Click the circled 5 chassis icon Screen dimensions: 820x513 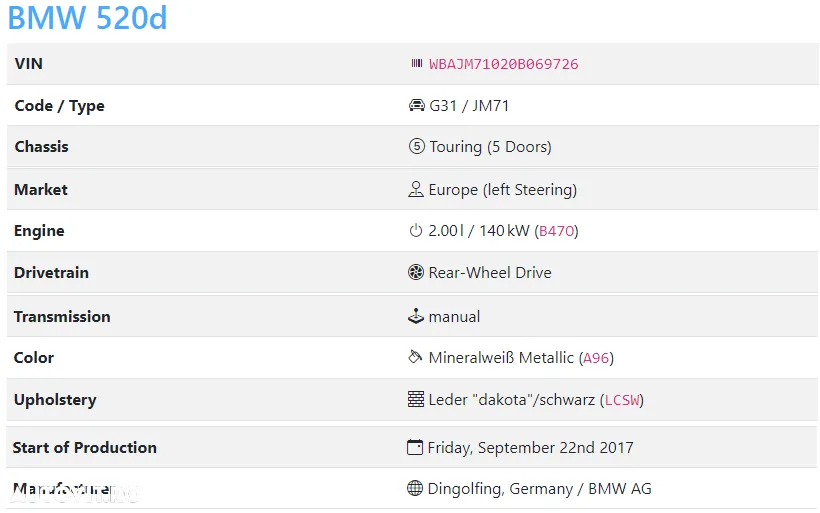pos(416,146)
